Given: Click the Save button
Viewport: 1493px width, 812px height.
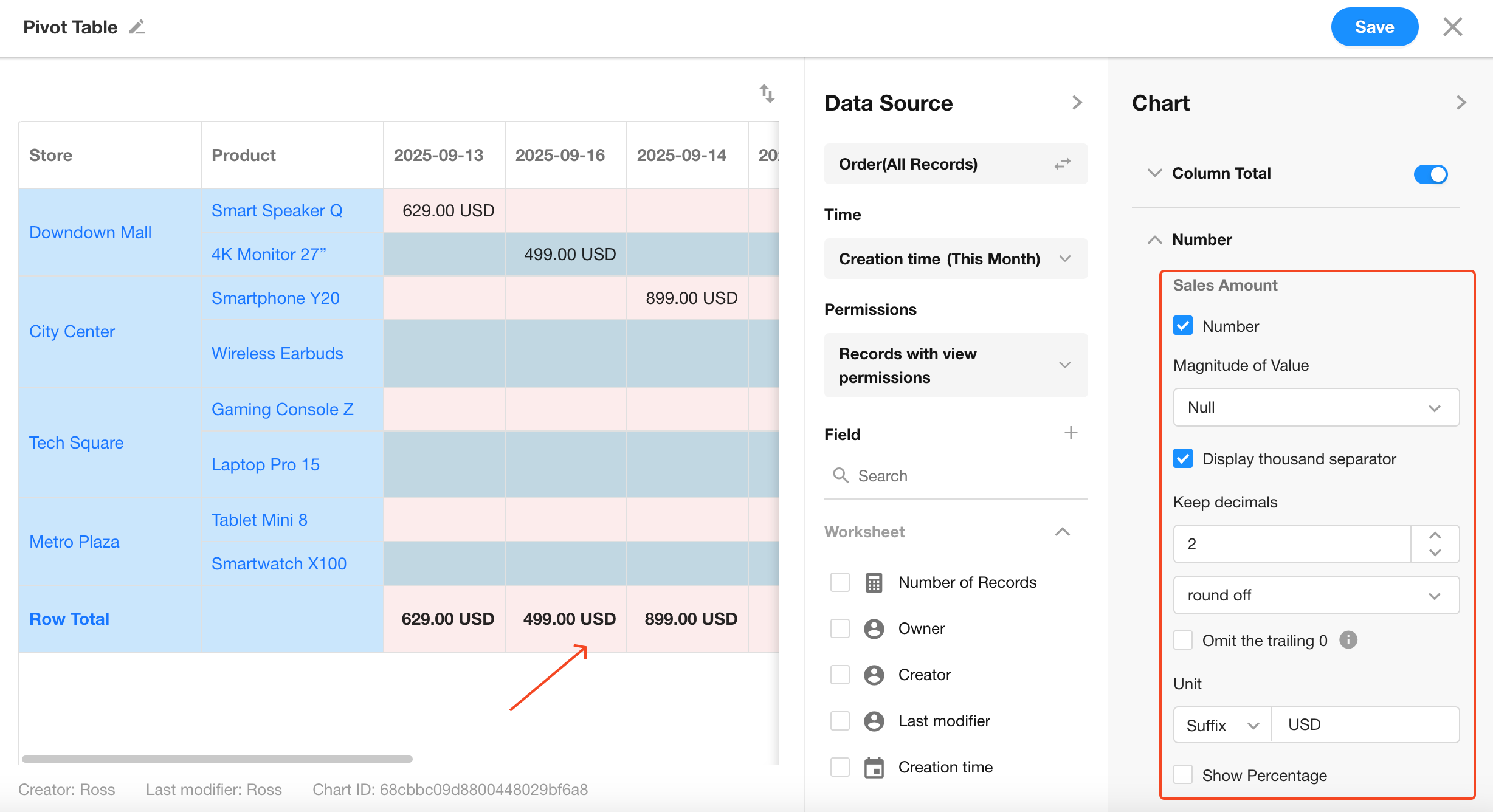Looking at the screenshot, I should 1374,27.
